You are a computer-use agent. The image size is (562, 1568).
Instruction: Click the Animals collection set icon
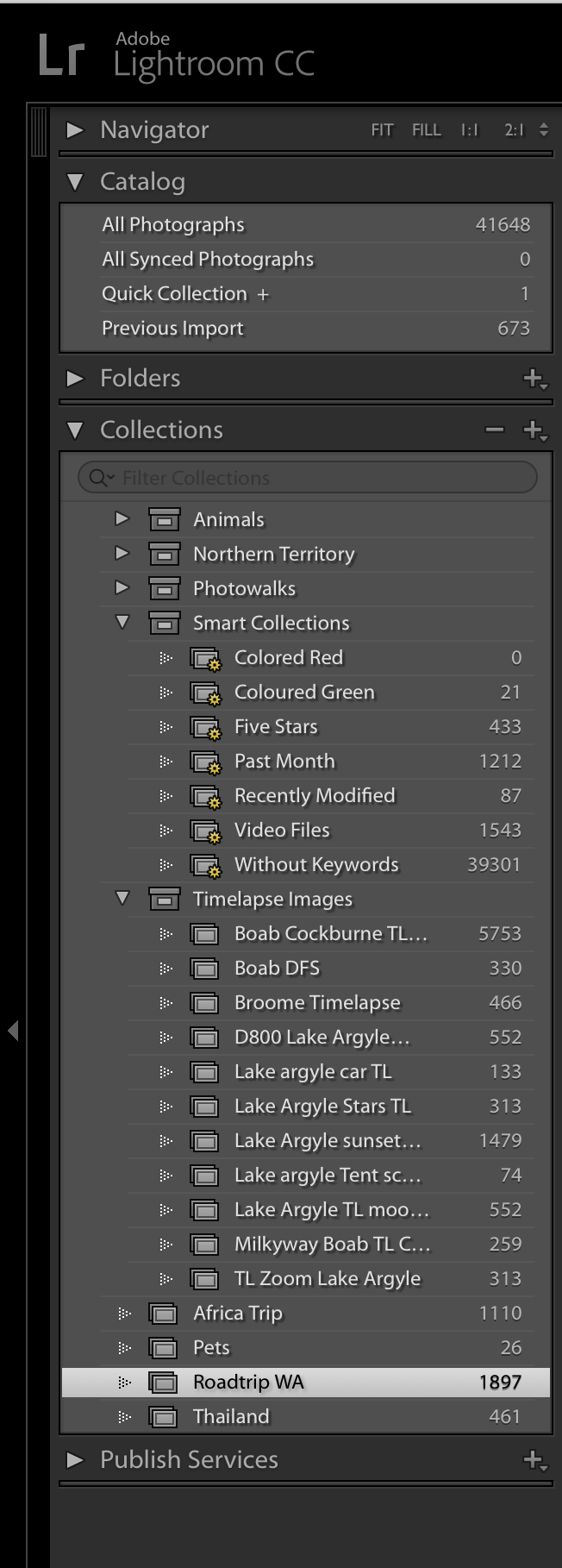point(164,519)
